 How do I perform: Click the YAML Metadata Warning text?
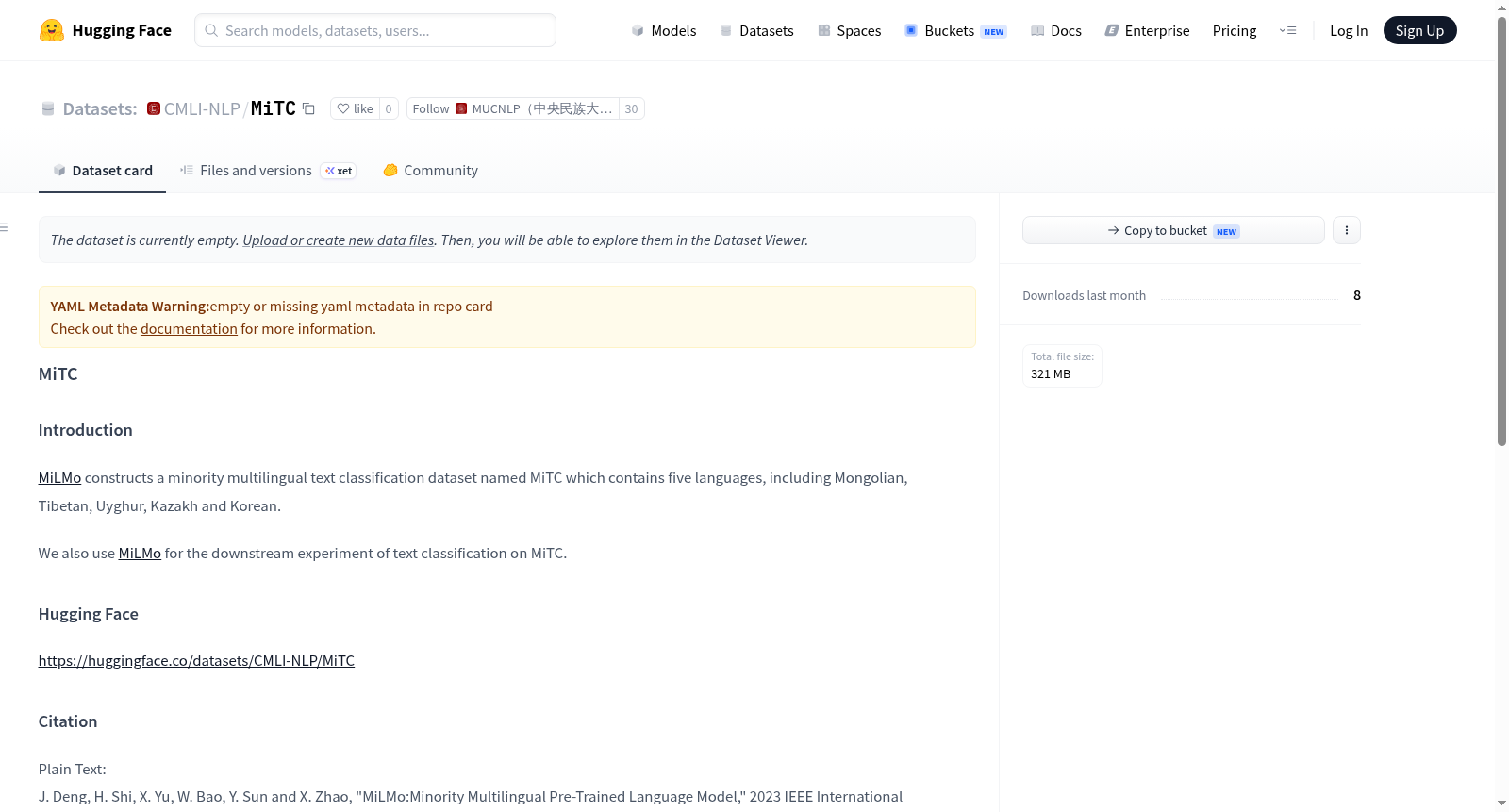(x=130, y=307)
